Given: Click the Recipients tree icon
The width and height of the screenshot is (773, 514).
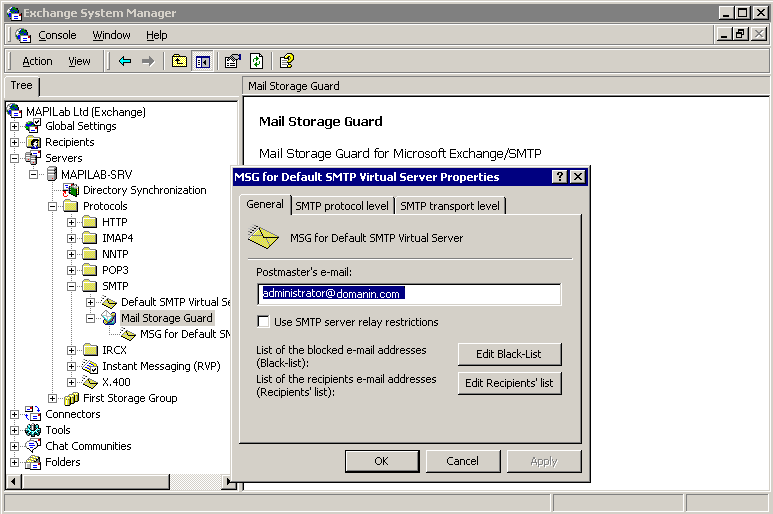Looking at the screenshot, I should 33,142.
